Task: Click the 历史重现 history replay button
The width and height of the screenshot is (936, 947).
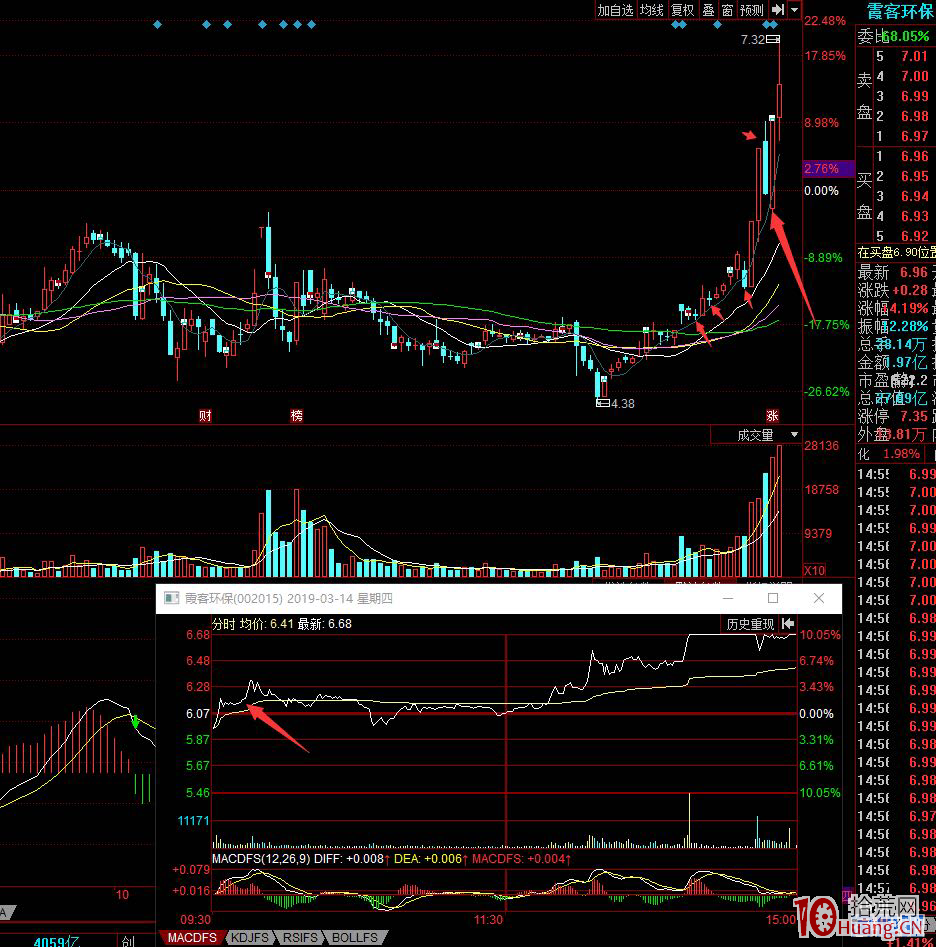Action: coord(751,624)
